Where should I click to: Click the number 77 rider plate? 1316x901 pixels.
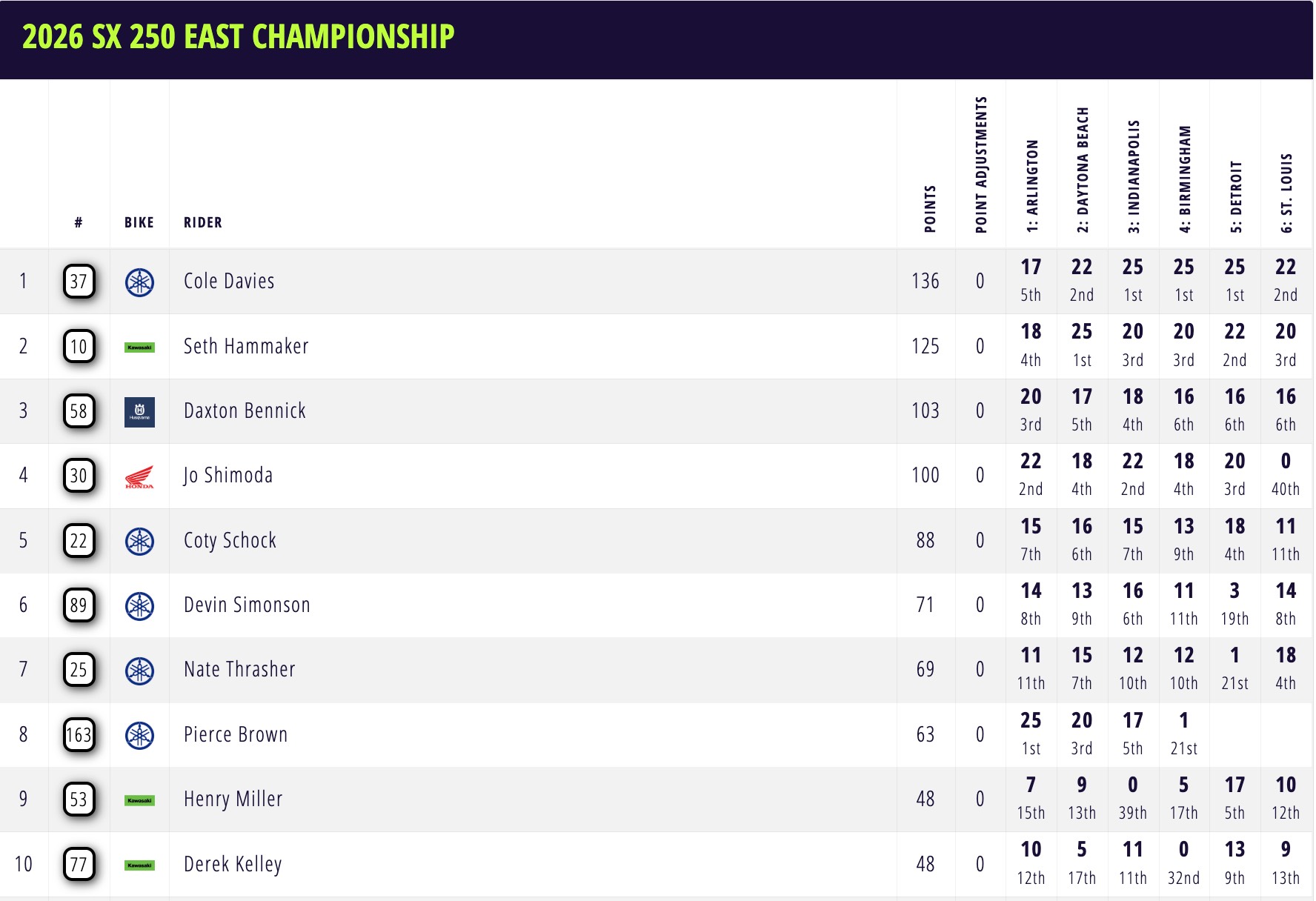click(79, 864)
